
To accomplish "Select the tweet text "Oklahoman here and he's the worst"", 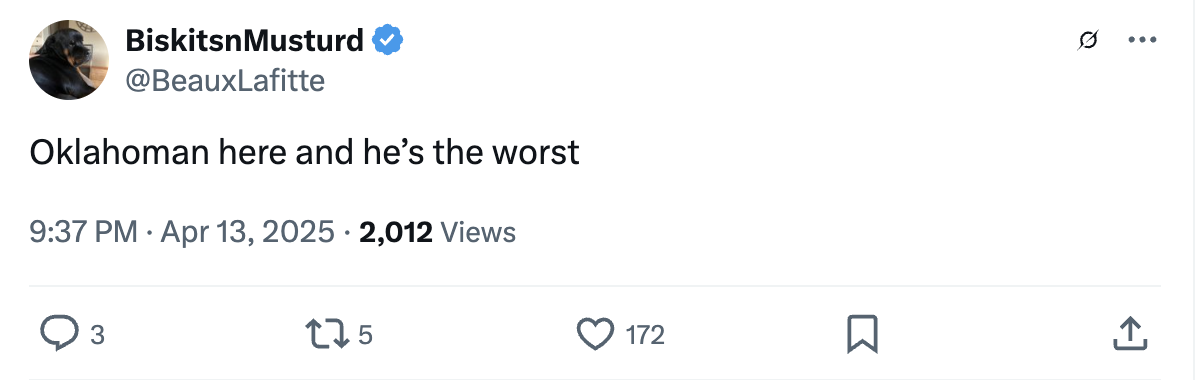I will [x=304, y=153].
